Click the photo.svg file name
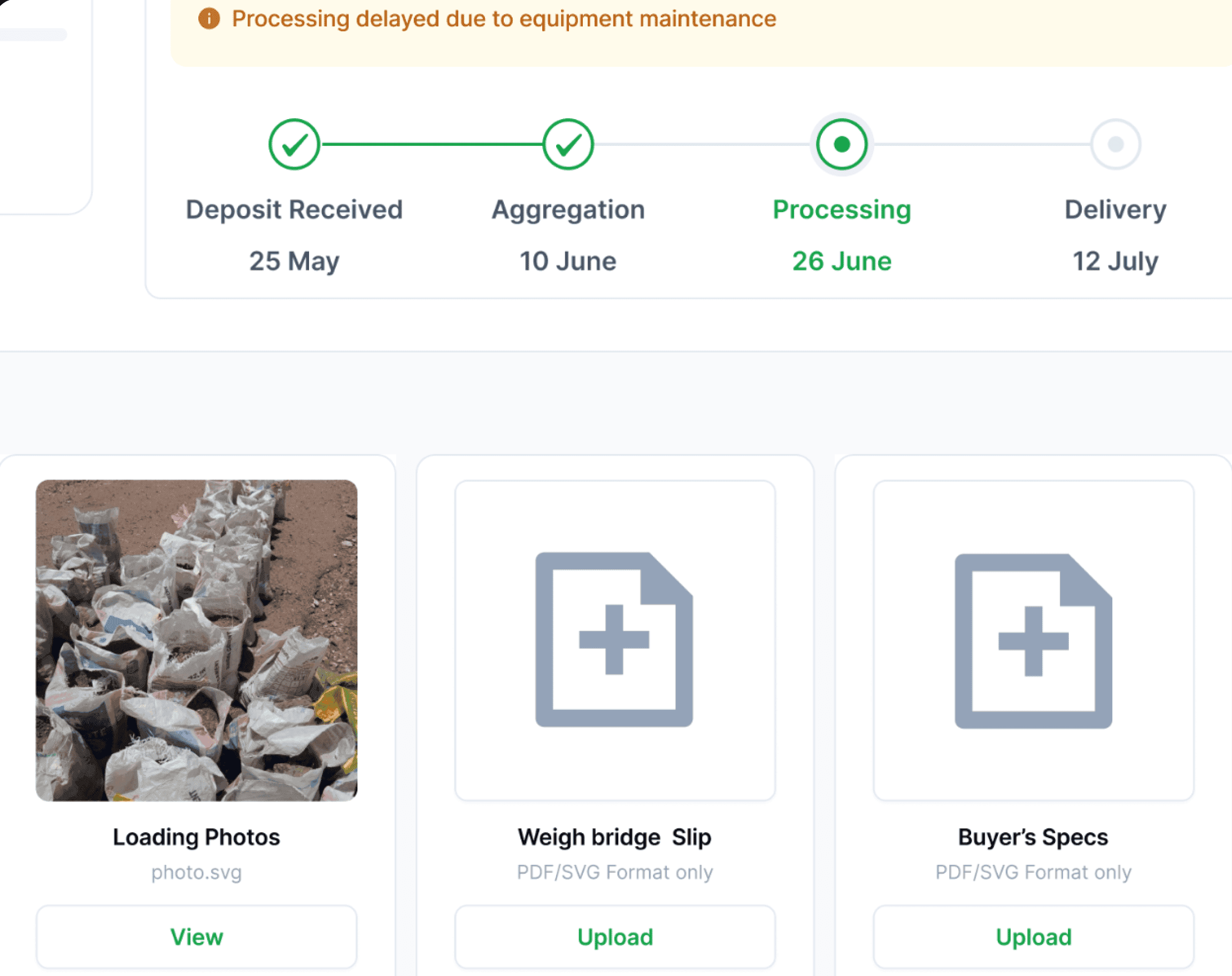This screenshot has width=1232, height=976. click(197, 872)
